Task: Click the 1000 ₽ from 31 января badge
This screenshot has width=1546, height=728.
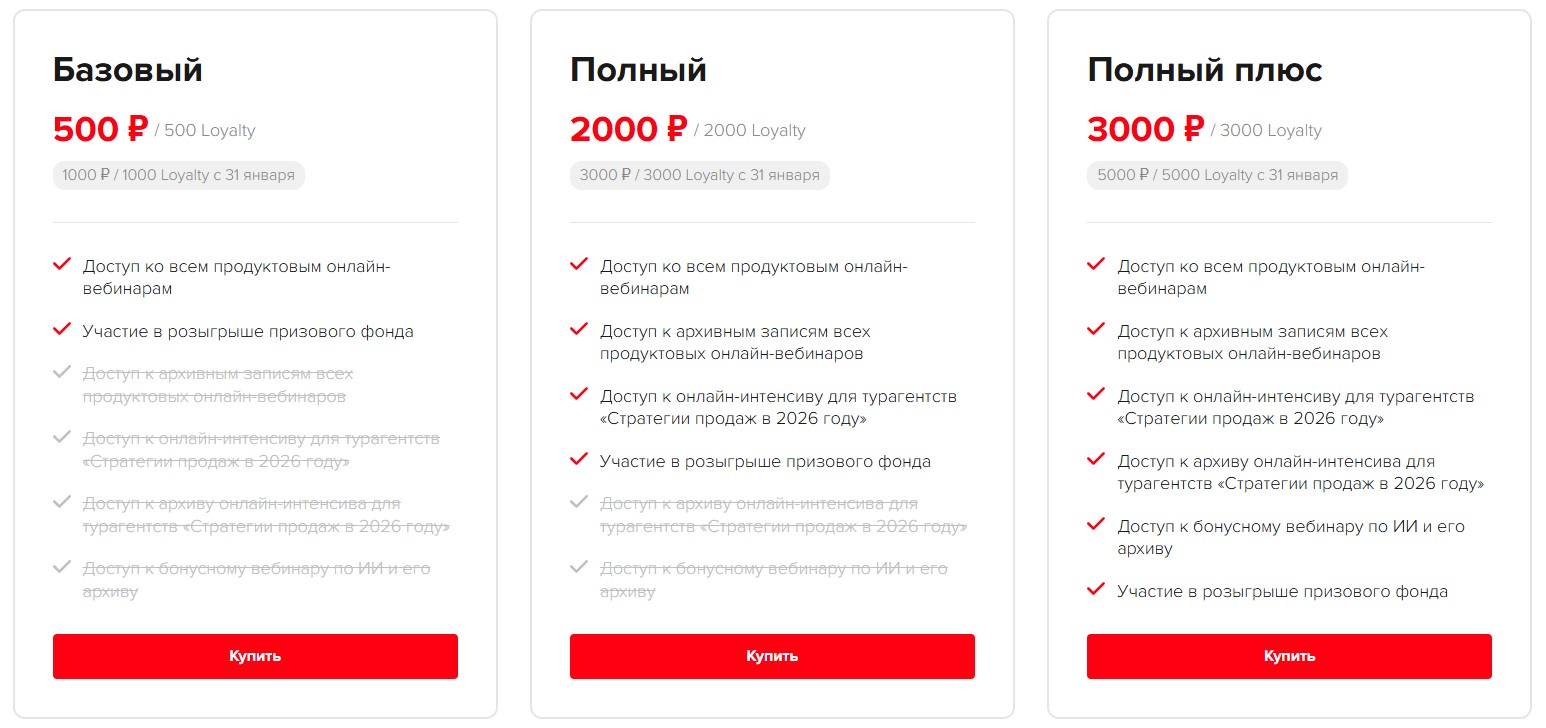Action: tap(178, 175)
